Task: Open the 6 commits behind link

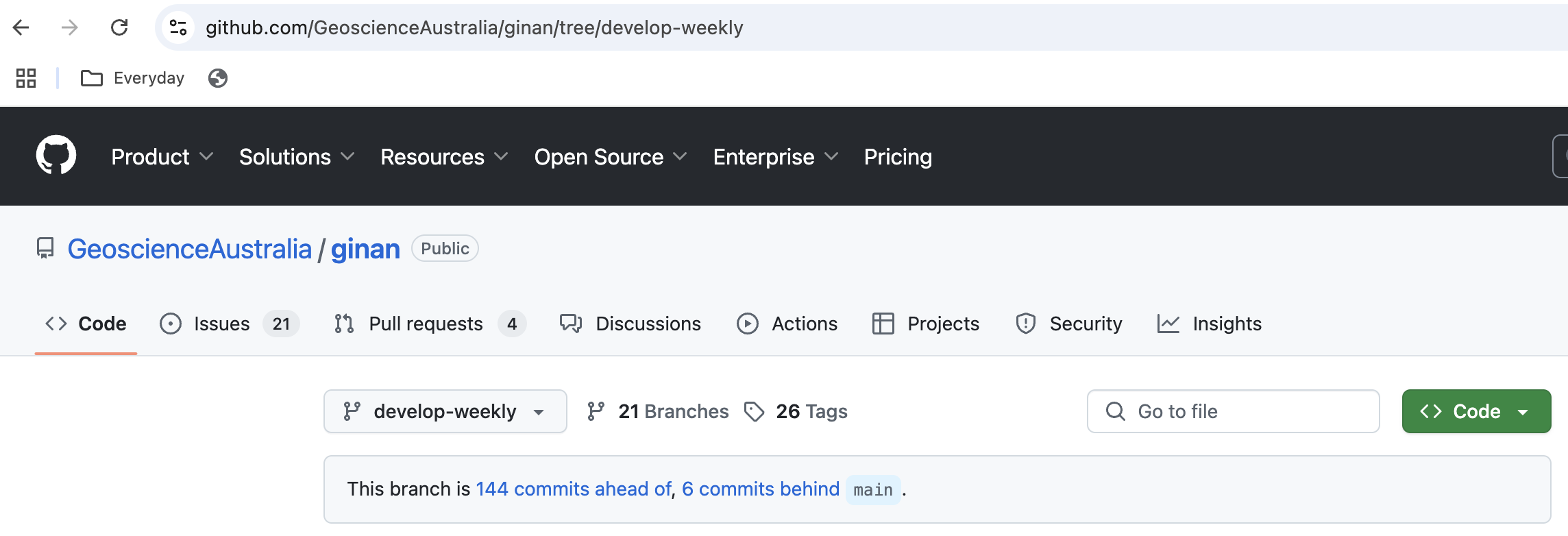Action: (x=761, y=489)
